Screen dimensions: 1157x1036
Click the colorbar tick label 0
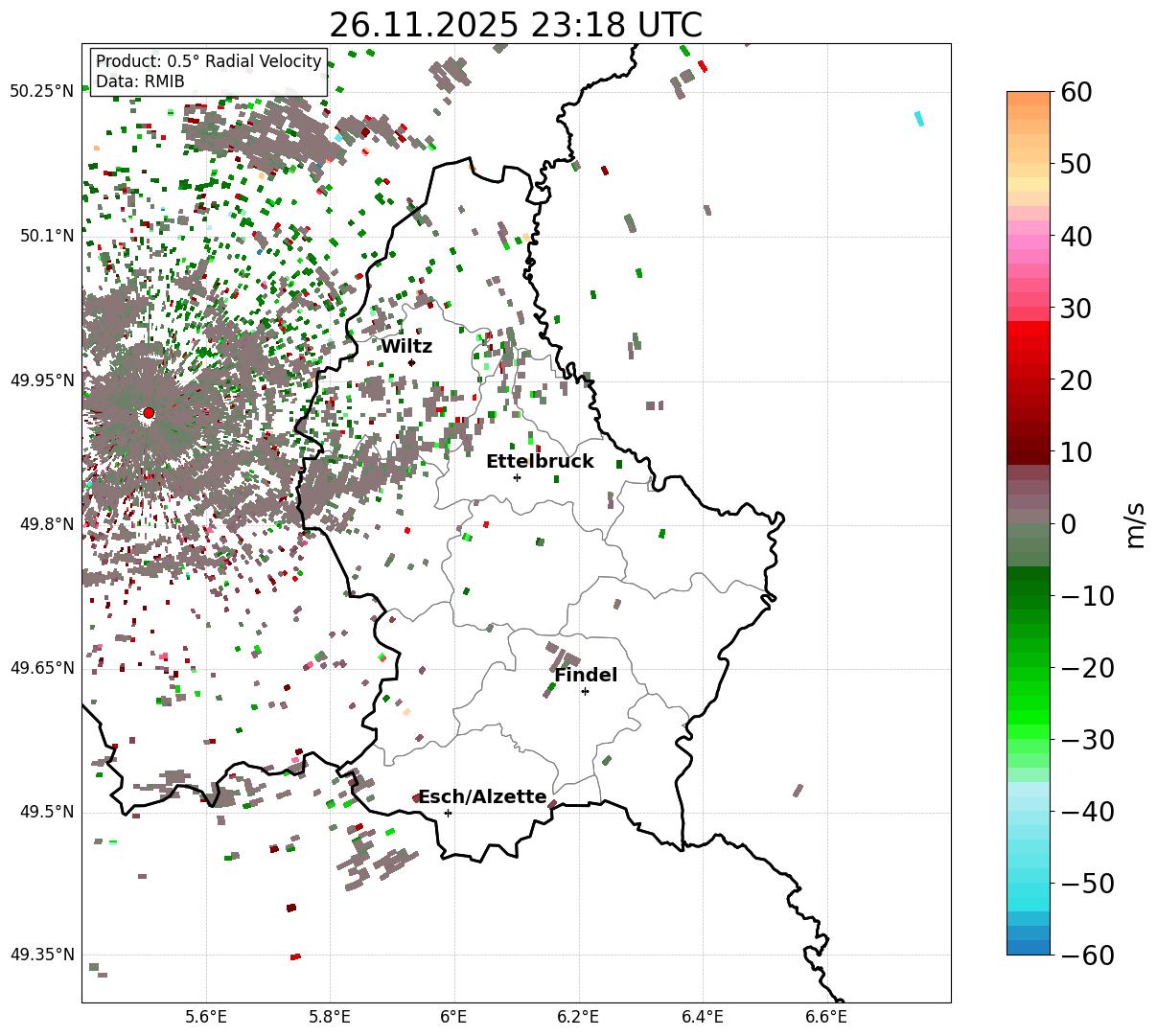tap(1069, 524)
